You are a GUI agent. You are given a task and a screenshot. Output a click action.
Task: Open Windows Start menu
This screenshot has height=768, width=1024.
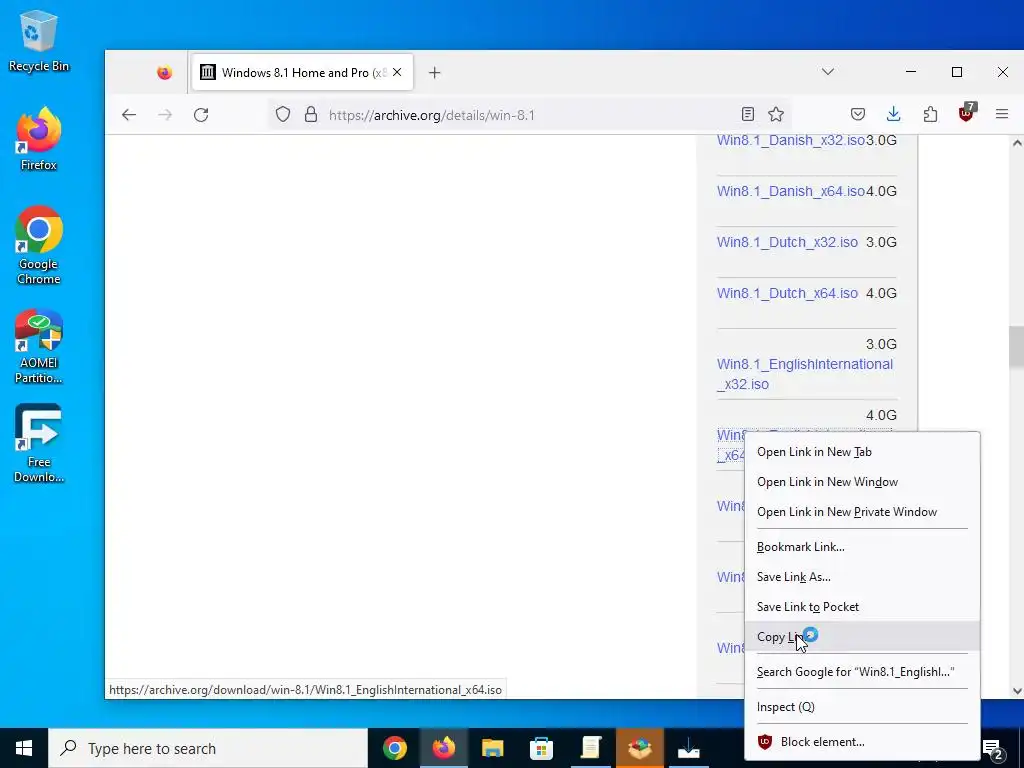point(24,748)
